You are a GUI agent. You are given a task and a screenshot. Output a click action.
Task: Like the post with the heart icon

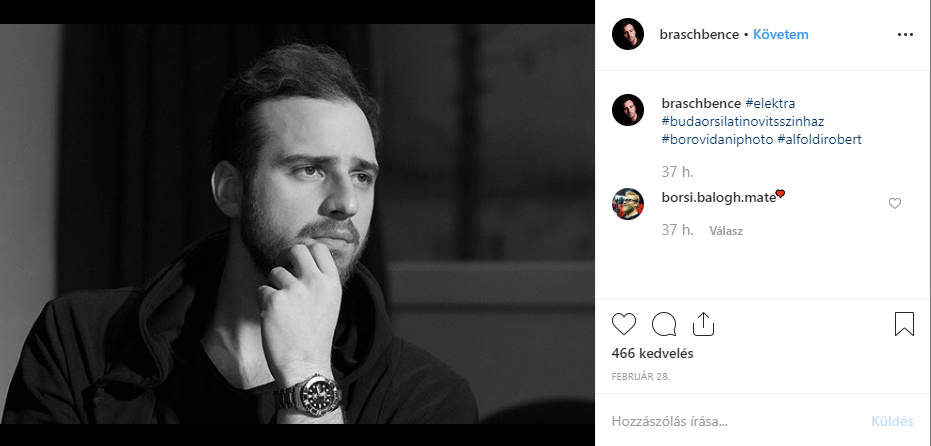pos(624,324)
